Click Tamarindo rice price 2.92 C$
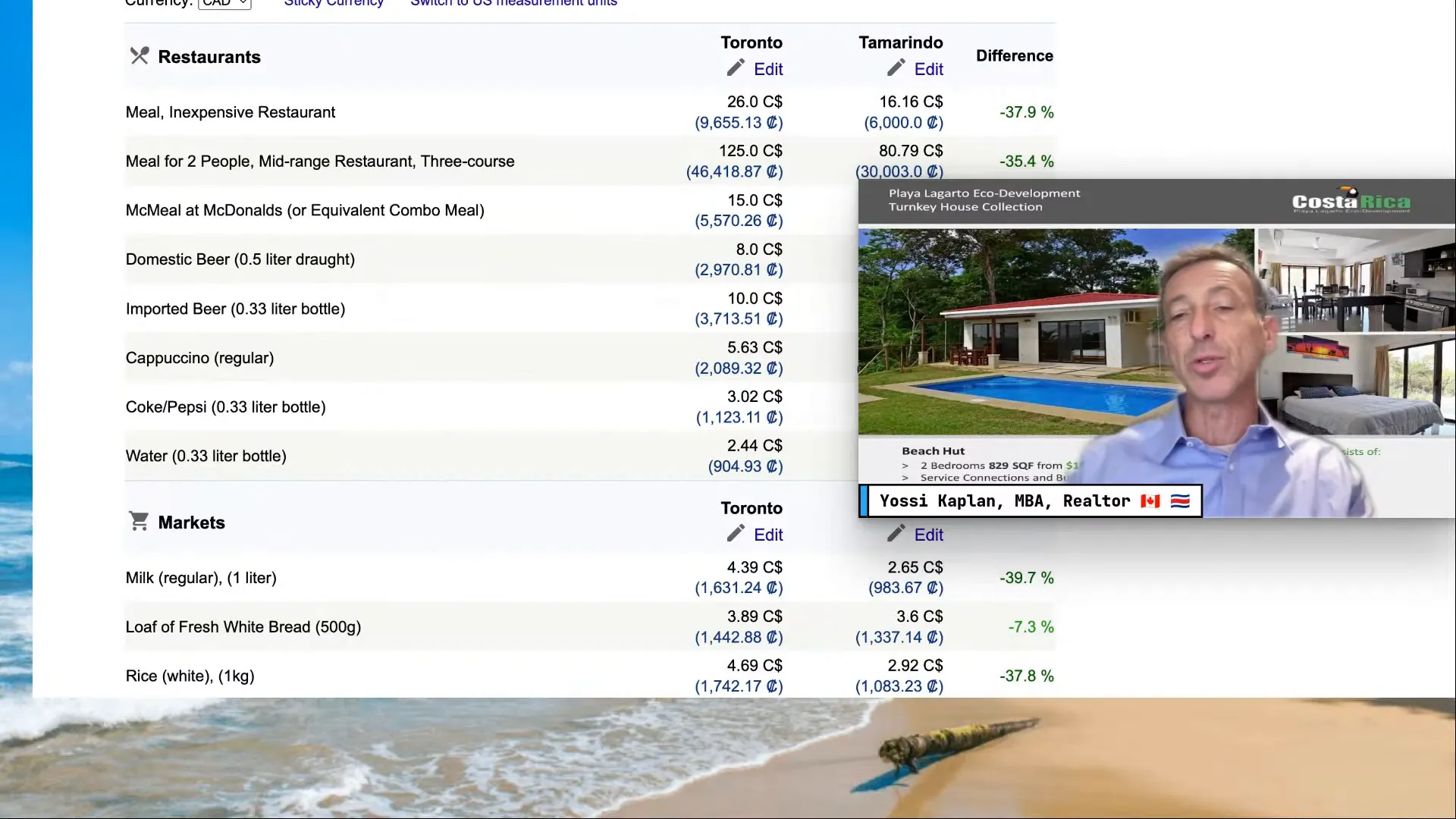This screenshot has width=1456, height=819. tap(915, 666)
